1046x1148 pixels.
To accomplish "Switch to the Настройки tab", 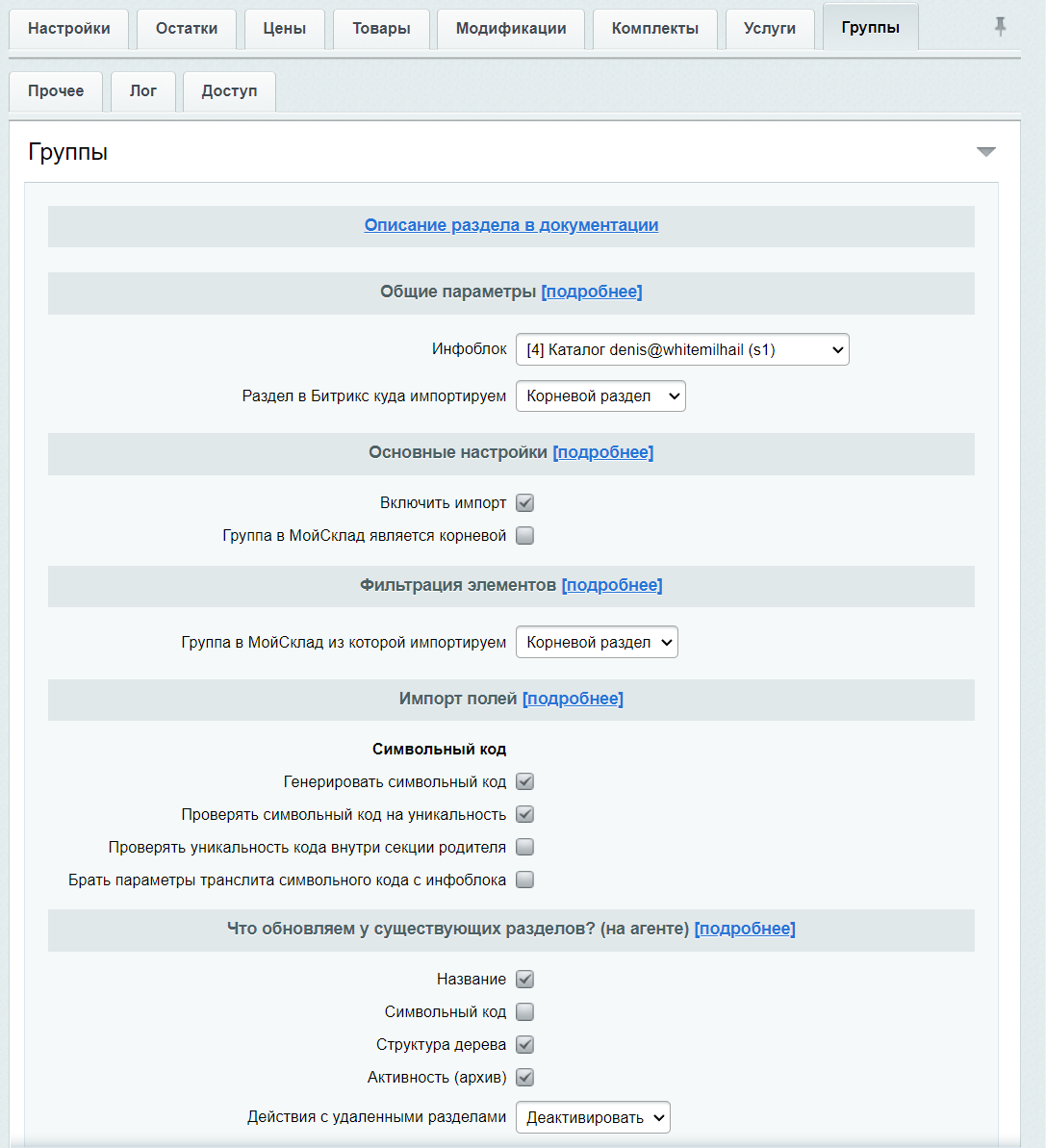I will pos(69,29).
